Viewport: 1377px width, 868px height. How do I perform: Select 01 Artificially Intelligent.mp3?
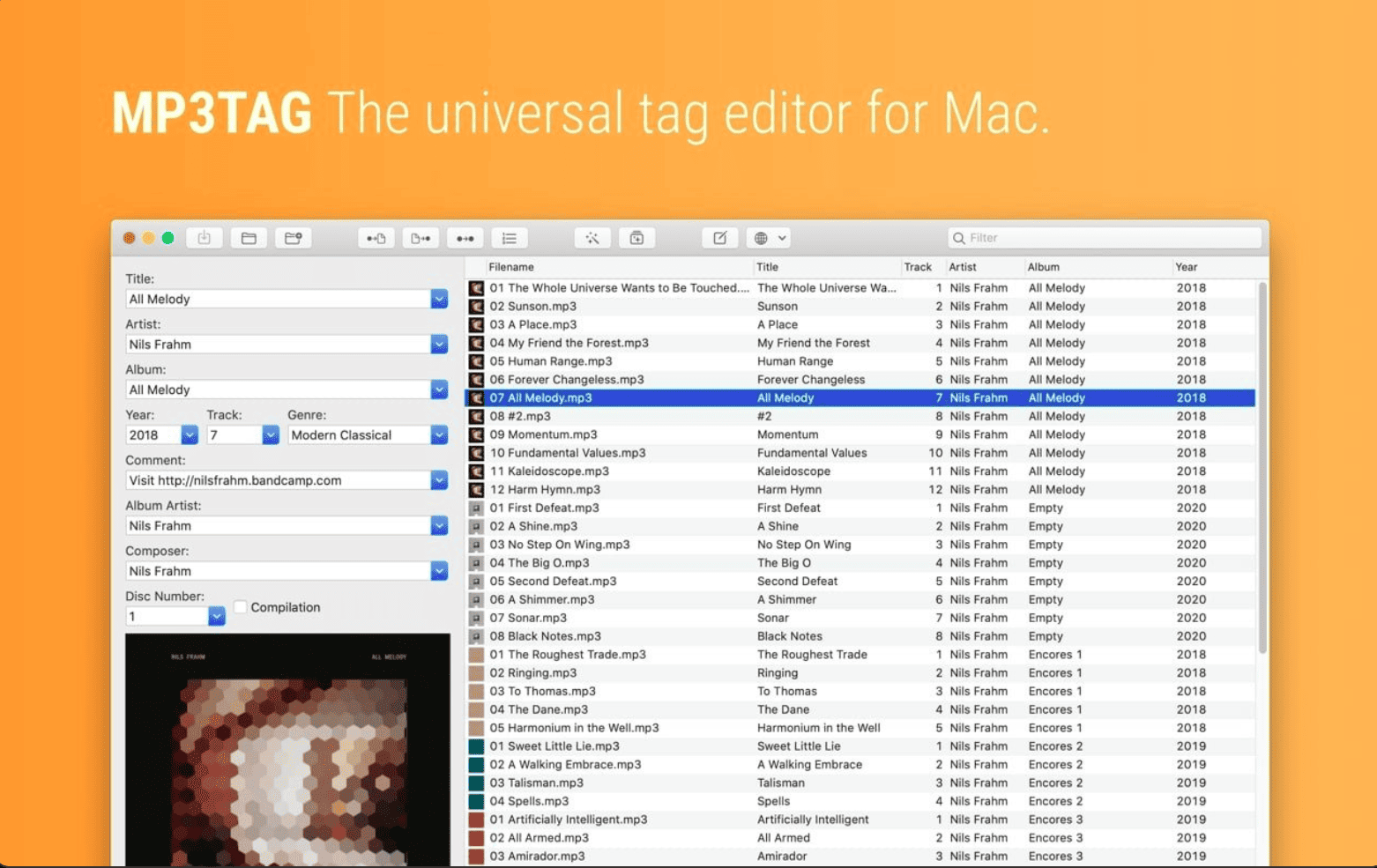(x=860, y=820)
